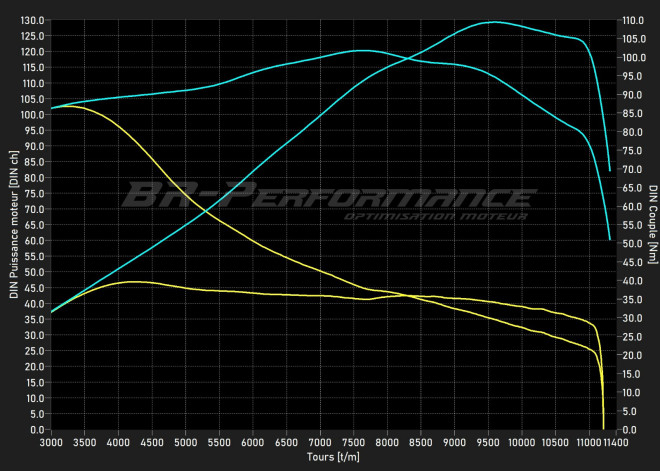Click the cyan power curve peak near 9500 rpm
Screen dimensions: 660x471
click(x=492, y=22)
